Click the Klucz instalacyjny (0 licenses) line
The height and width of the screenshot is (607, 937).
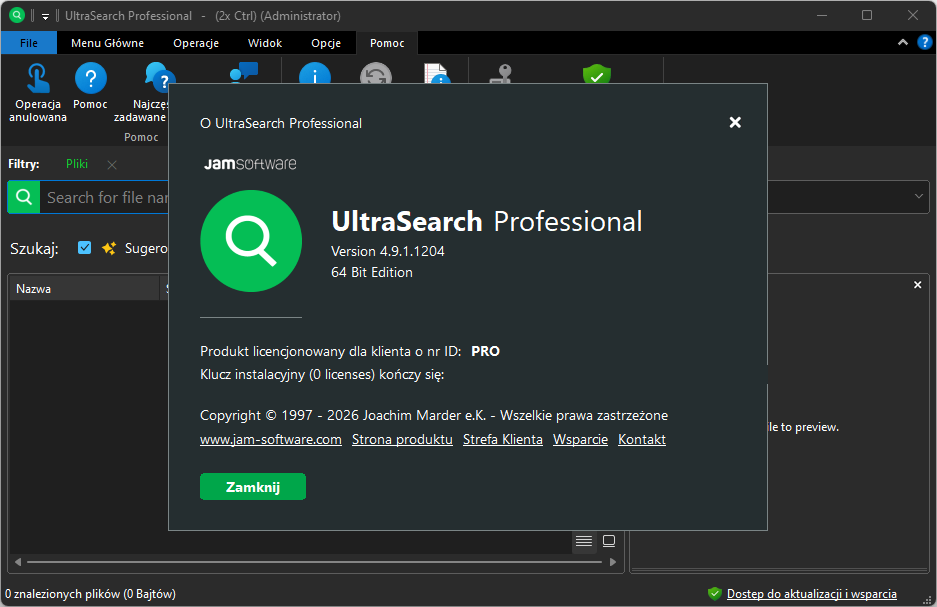pos(322,375)
